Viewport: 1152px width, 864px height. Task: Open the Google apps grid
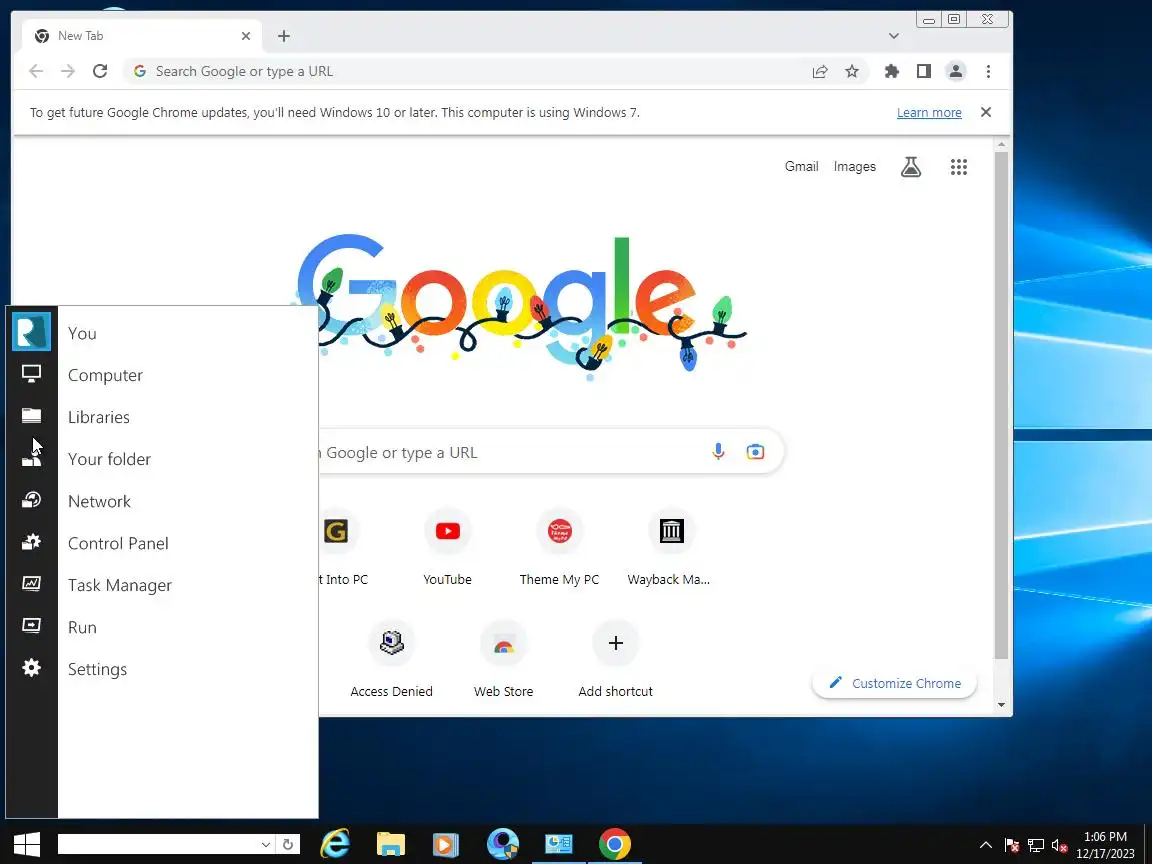(959, 167)
